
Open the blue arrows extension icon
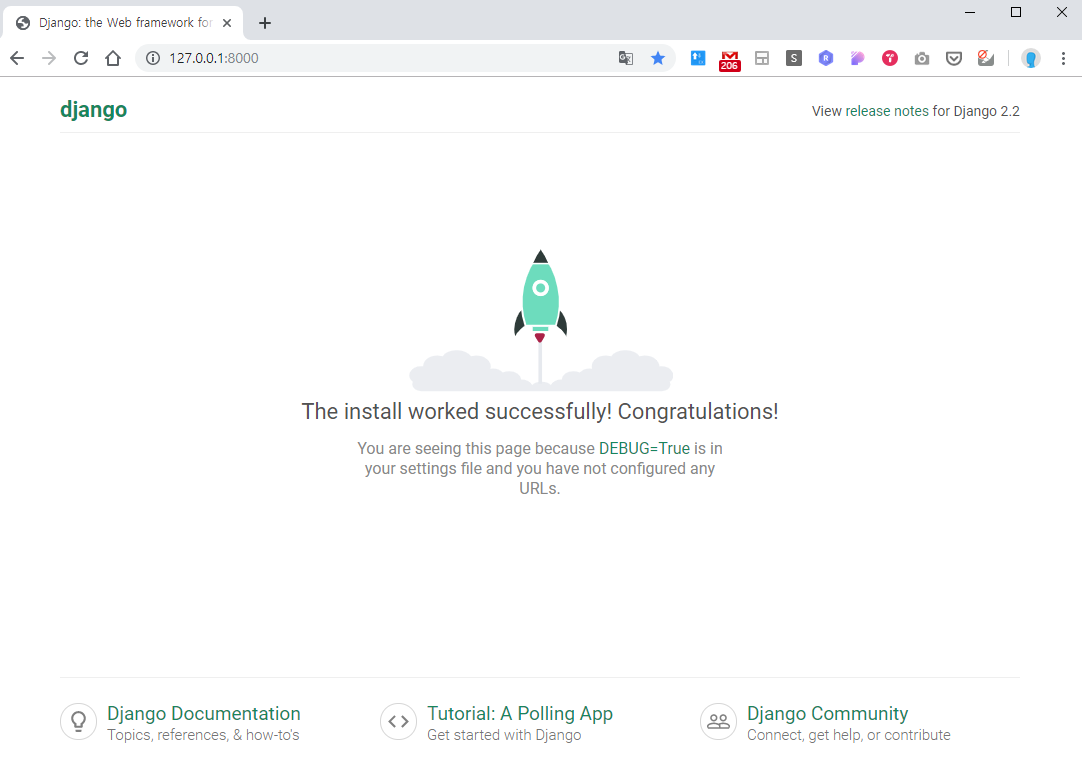pos(698,59)
